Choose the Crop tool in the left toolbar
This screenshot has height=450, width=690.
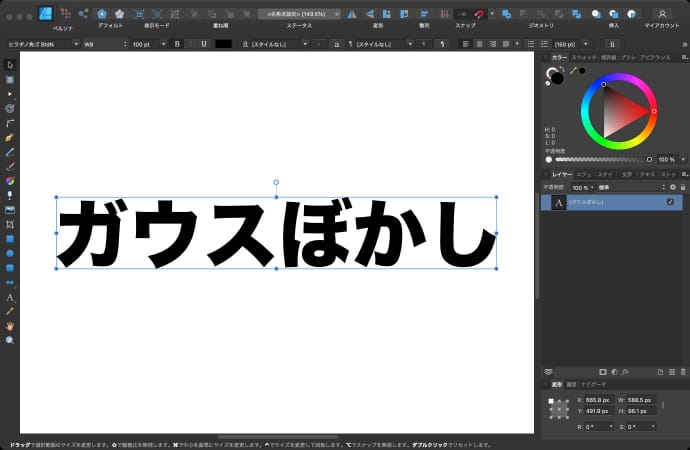(10, 225)
